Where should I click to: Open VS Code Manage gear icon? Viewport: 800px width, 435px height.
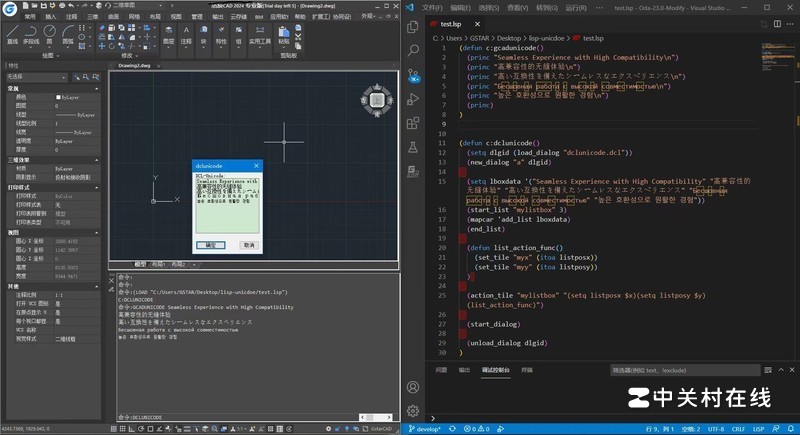pos(413,410)
